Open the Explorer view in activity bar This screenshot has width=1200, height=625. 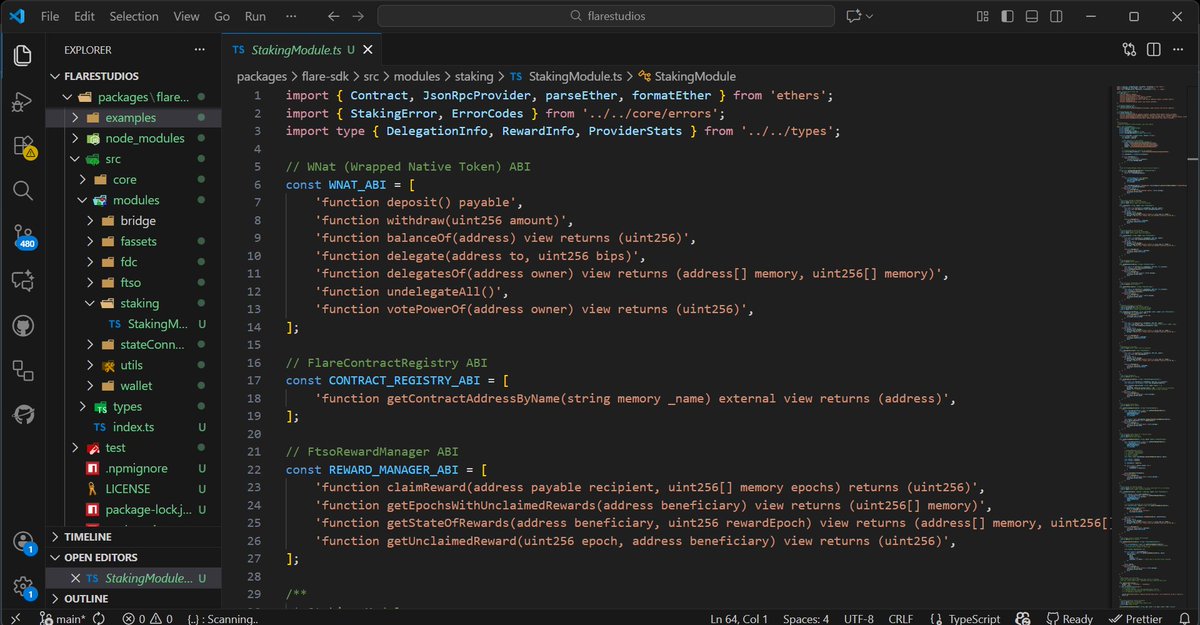[22, 55]
